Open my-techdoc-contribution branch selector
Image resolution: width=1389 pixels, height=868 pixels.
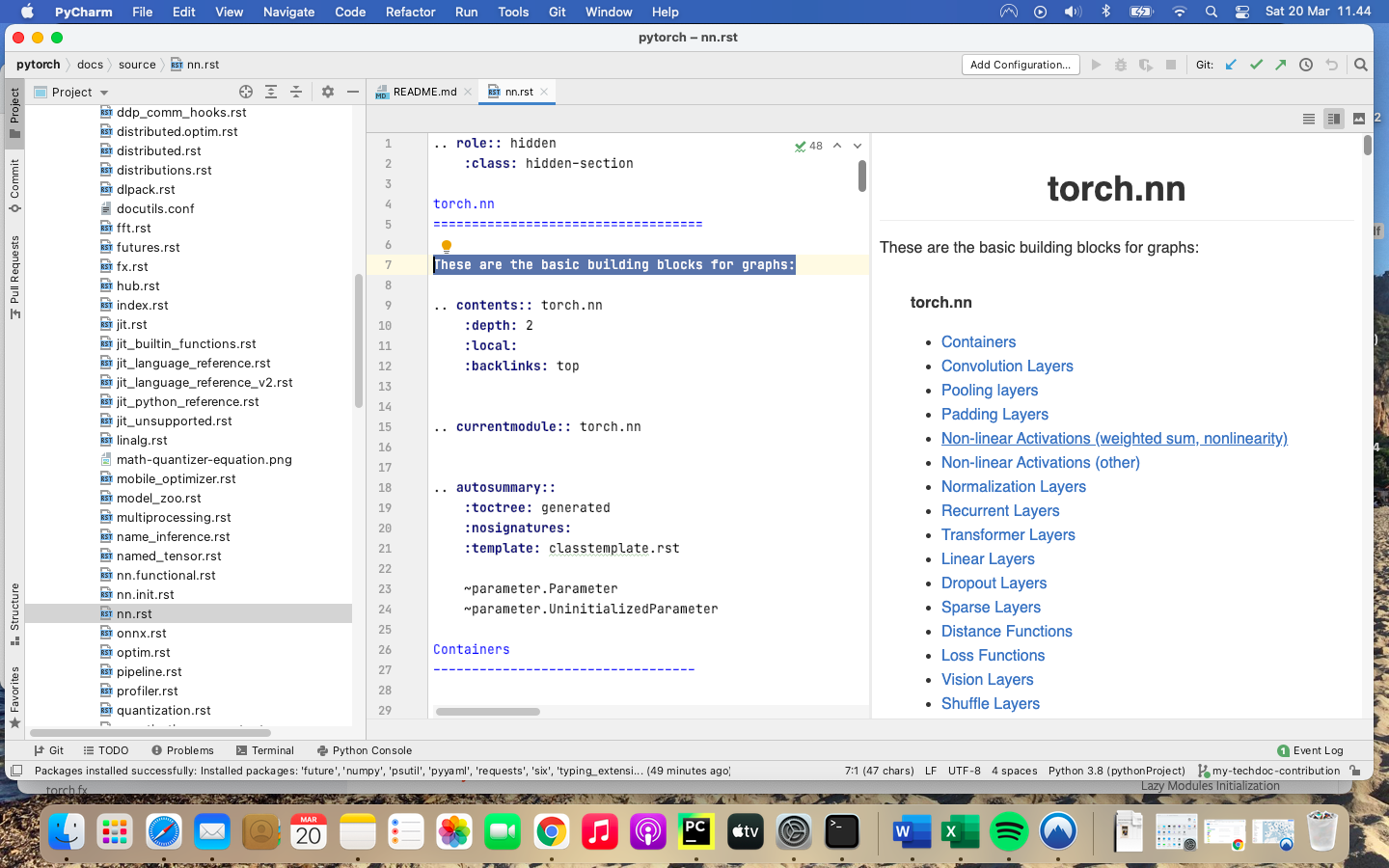(1268, 771)
